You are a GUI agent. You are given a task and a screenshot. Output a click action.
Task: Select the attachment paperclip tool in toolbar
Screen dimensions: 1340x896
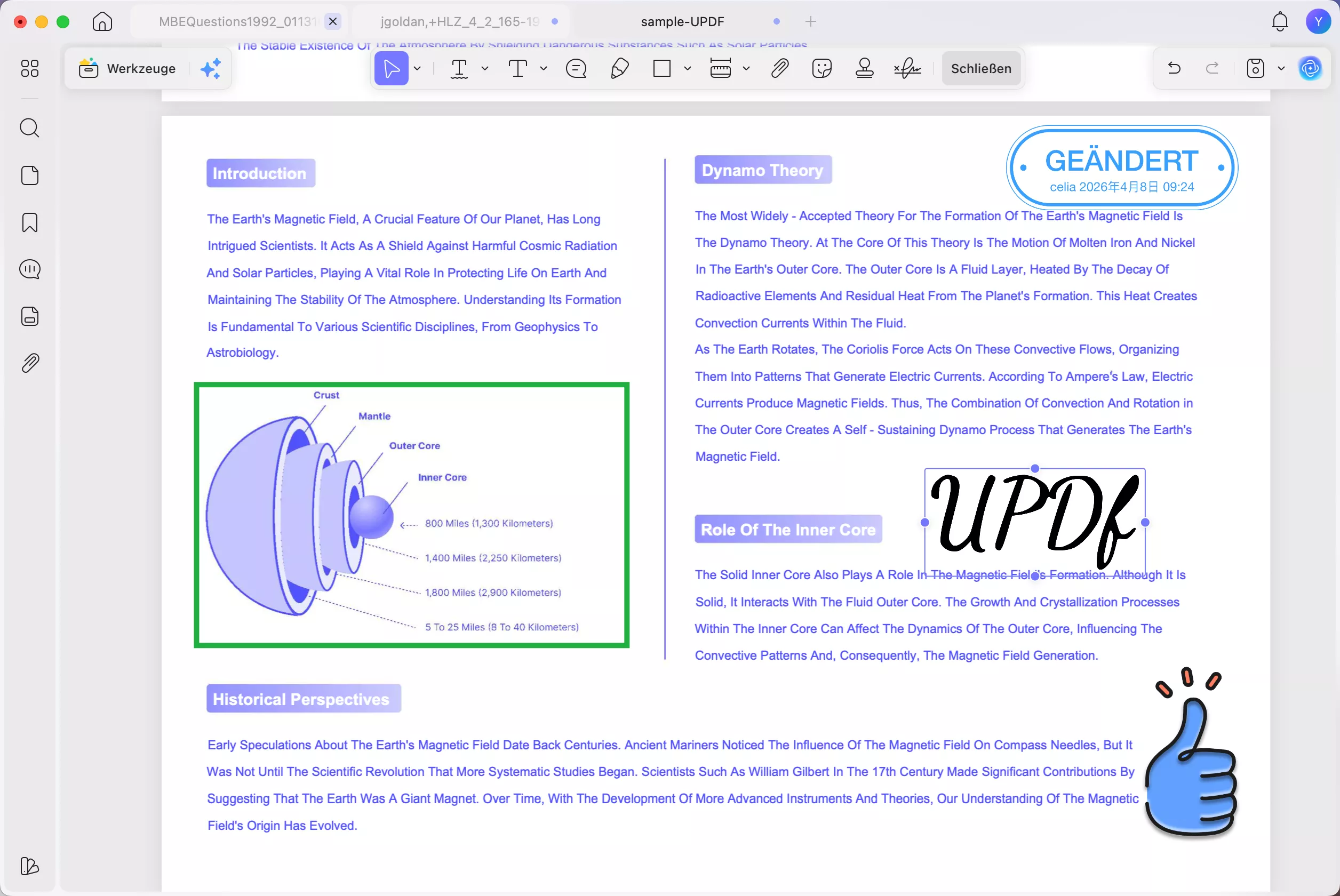(779, 69)
